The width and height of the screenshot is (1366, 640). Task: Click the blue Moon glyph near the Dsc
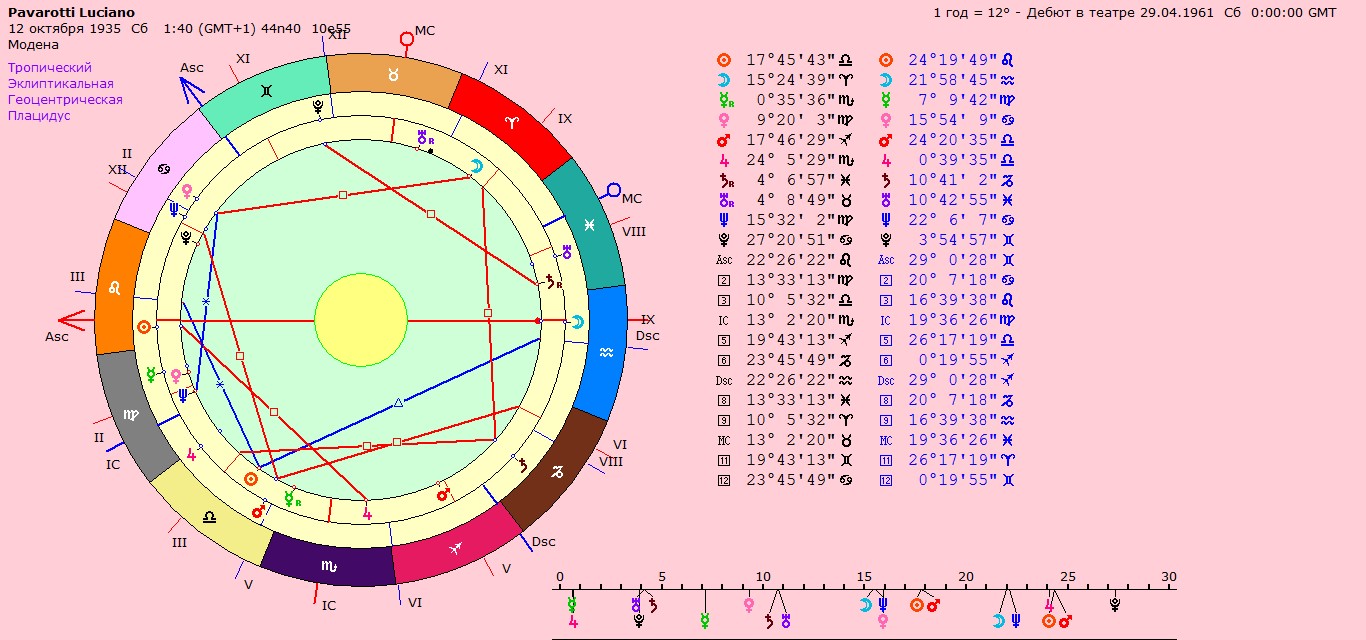click(578, 321)
